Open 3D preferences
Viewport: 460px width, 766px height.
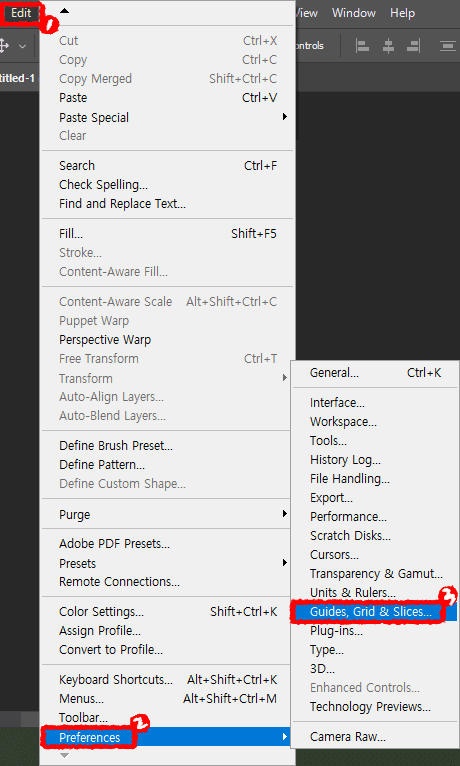click(x=375, y=669)
